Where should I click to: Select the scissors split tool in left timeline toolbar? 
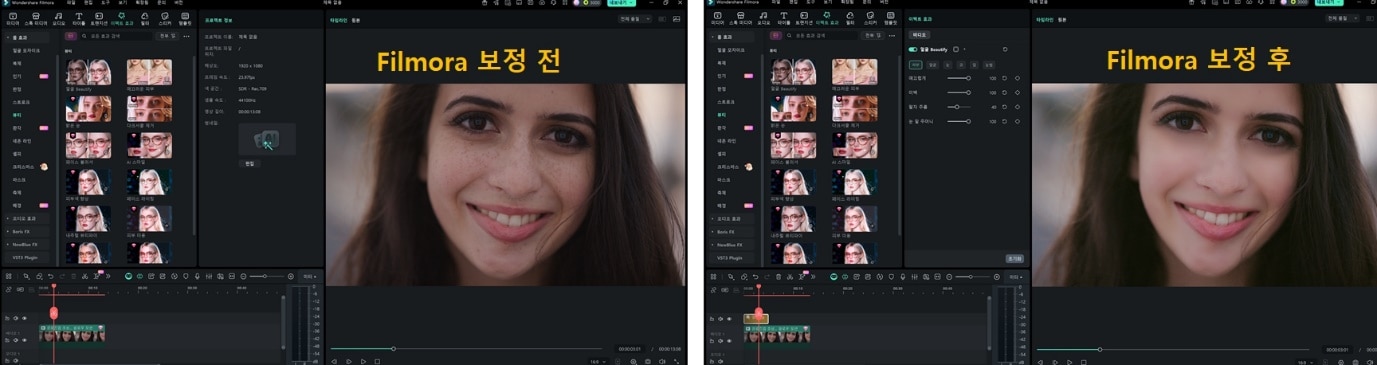click(x=84, y=275)
